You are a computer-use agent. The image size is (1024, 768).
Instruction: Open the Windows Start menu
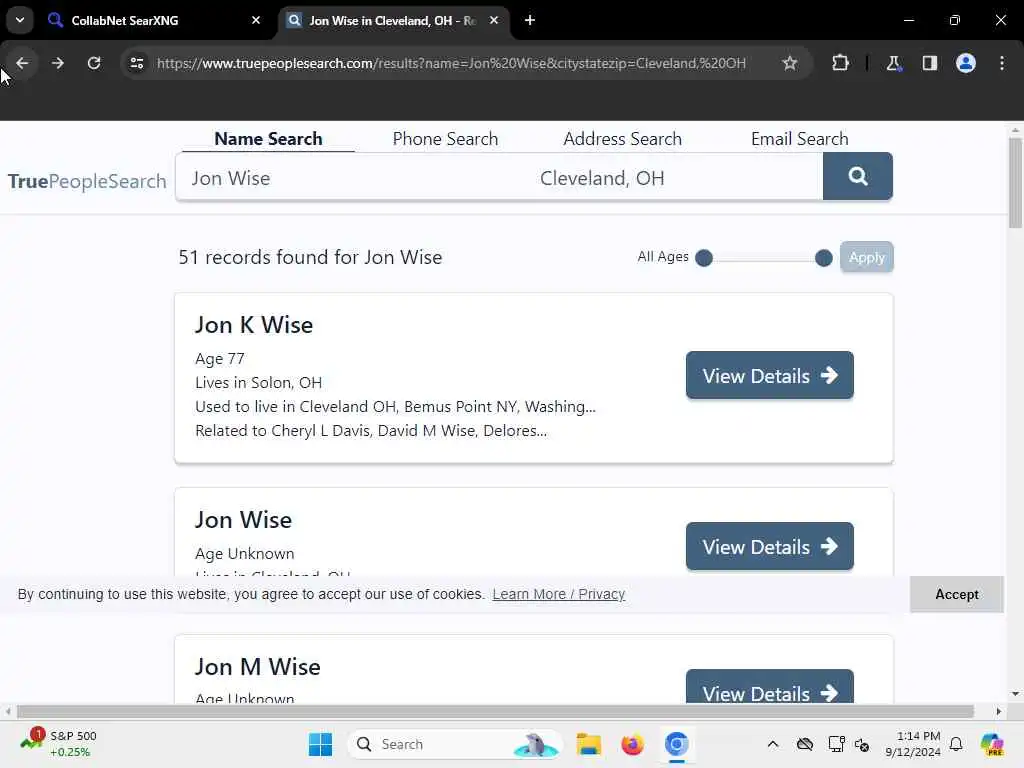pyautogui.click(x=320, y=744)
